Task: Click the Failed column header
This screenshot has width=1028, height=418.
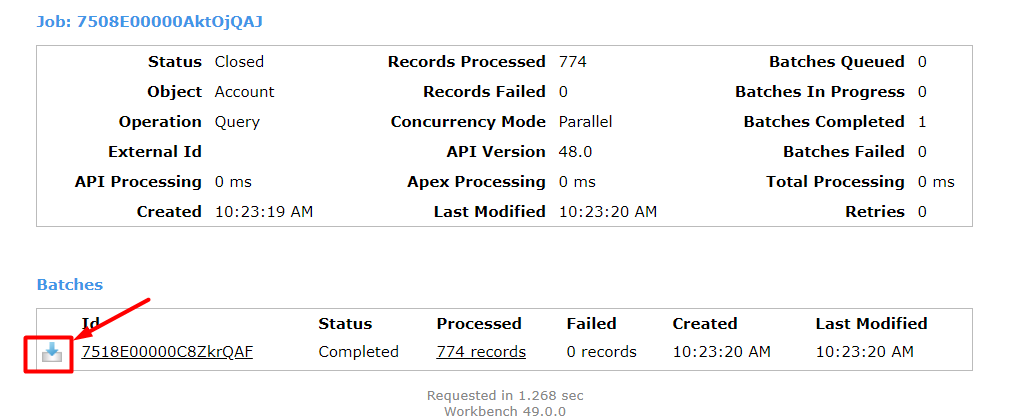Action: coord(591,324)
